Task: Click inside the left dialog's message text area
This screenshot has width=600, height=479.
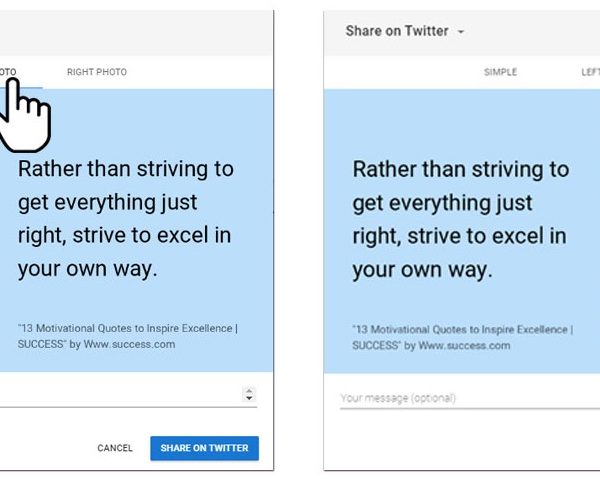Action: pyautogui.click(x=121, y=395)
